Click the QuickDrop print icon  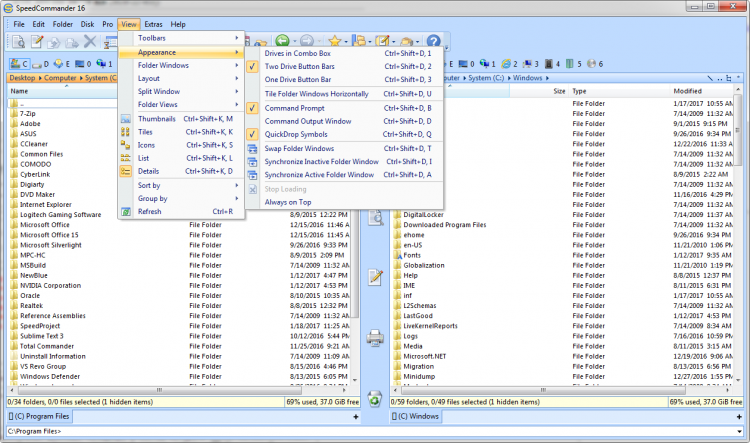point(375,338)
